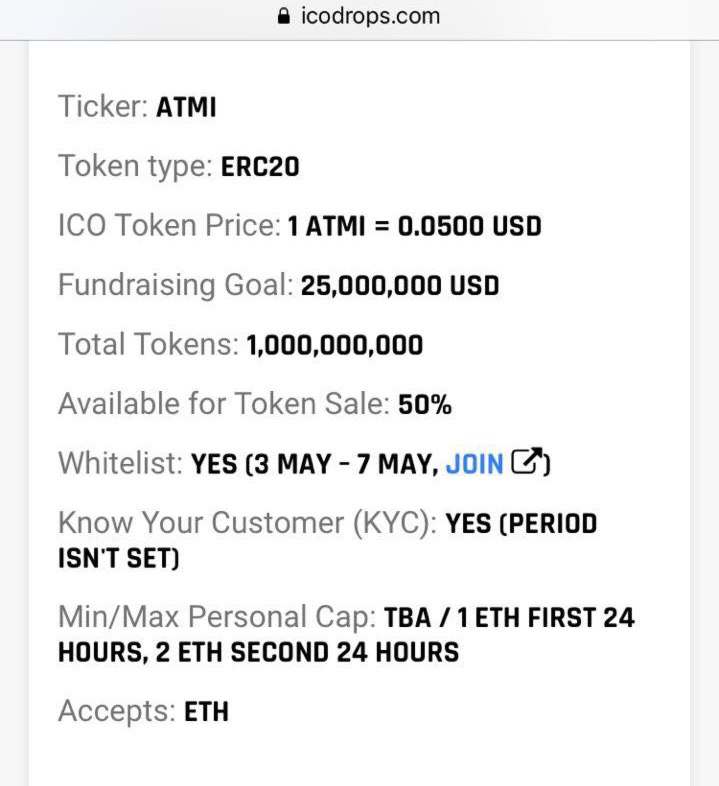Click the Know Your Customer label

coord(248,523)
